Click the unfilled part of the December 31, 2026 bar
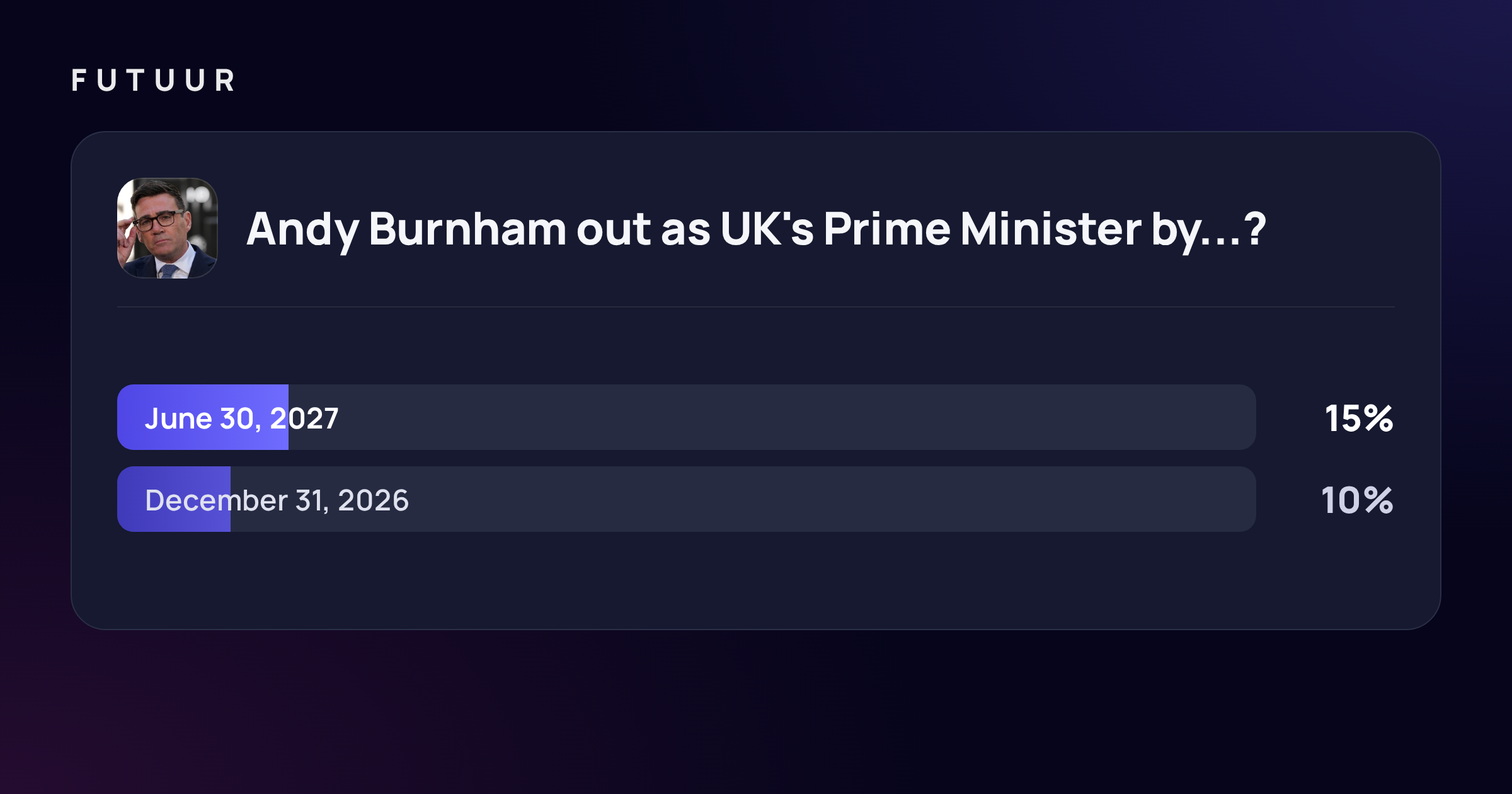The width and height of the screenshot is (1512, 794). click(743, 499)
